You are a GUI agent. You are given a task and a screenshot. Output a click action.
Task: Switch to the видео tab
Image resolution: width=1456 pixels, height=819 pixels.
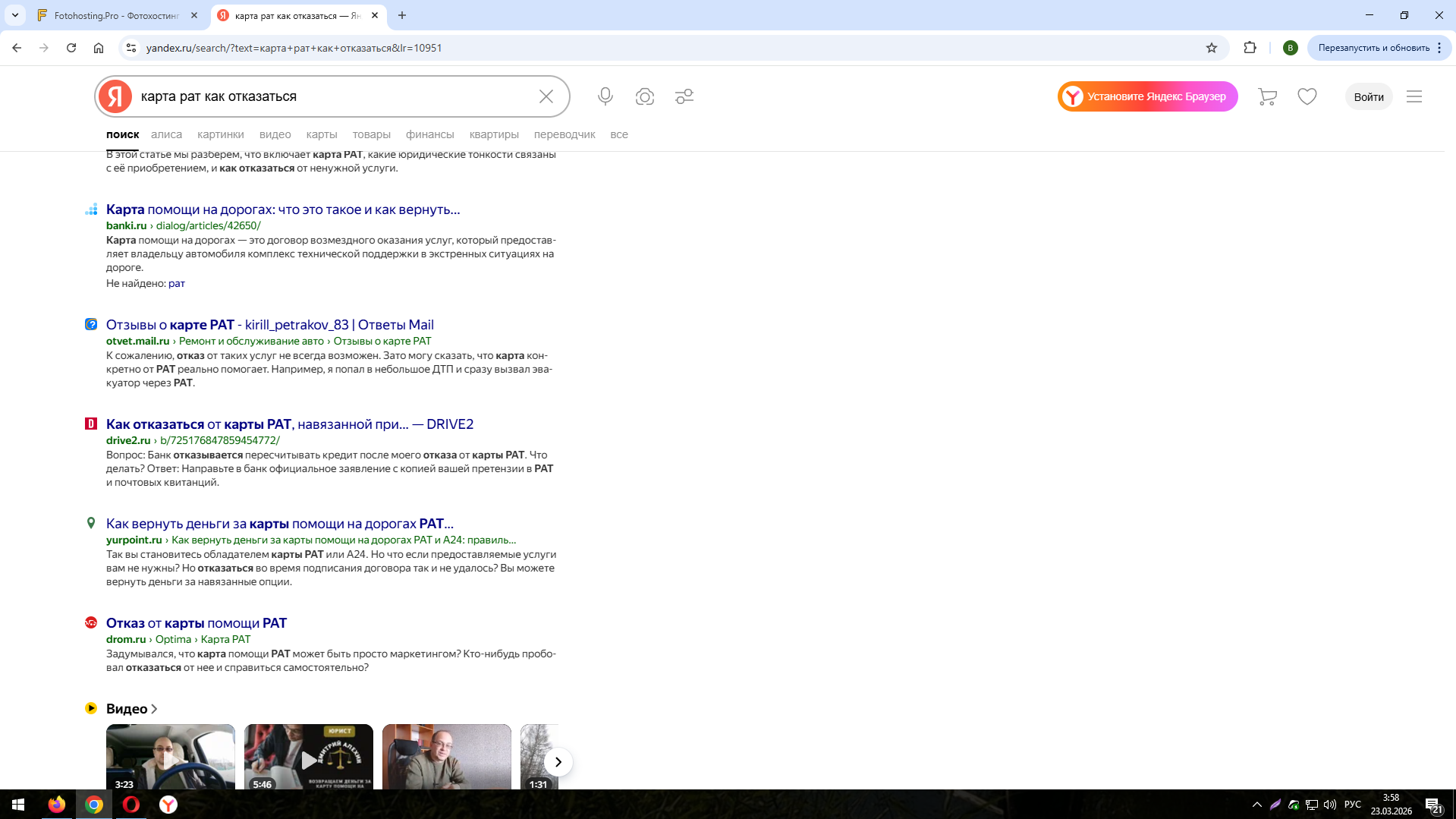coord(275,134)
